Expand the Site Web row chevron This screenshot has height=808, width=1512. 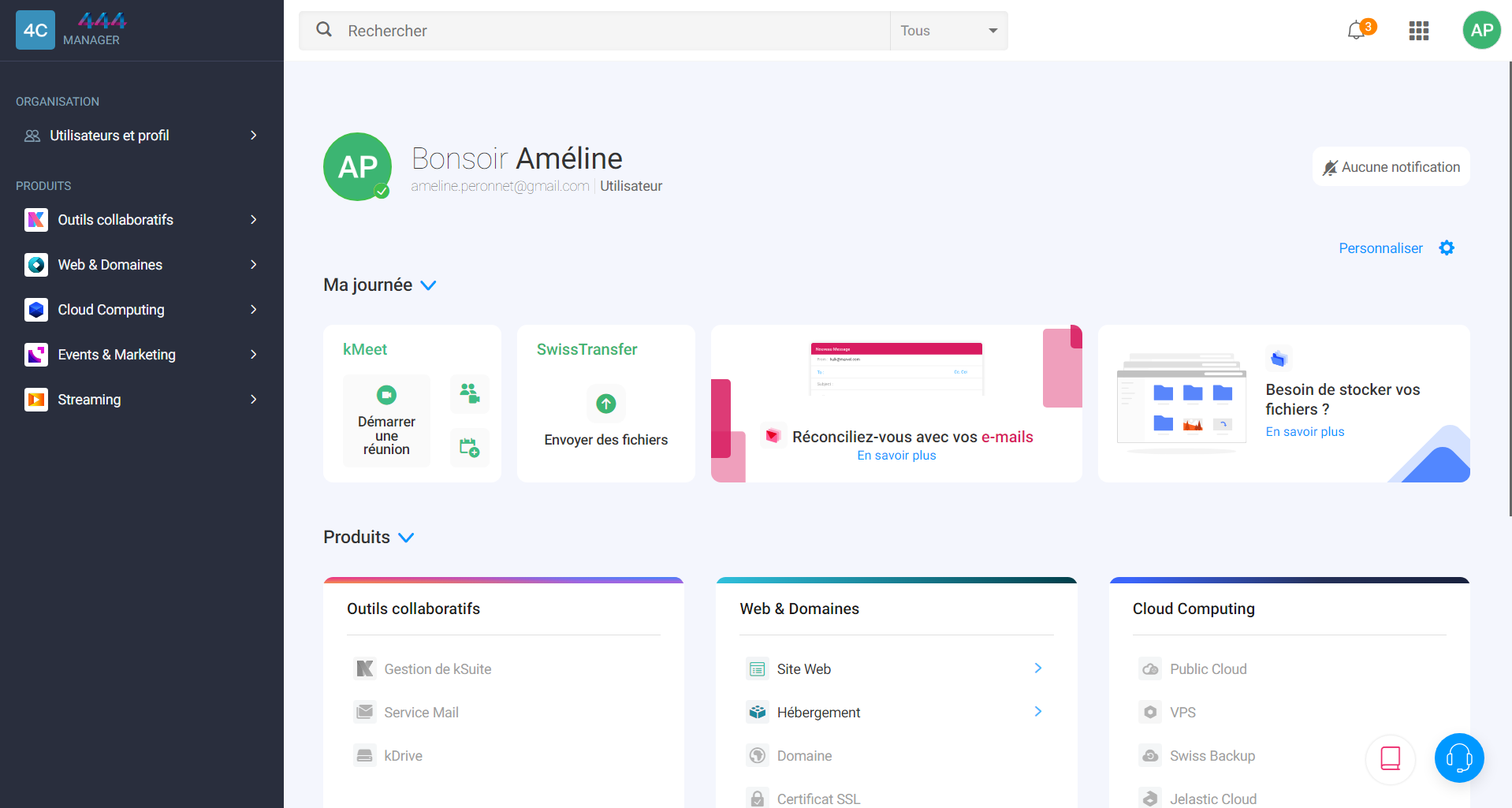[1038, 668]
